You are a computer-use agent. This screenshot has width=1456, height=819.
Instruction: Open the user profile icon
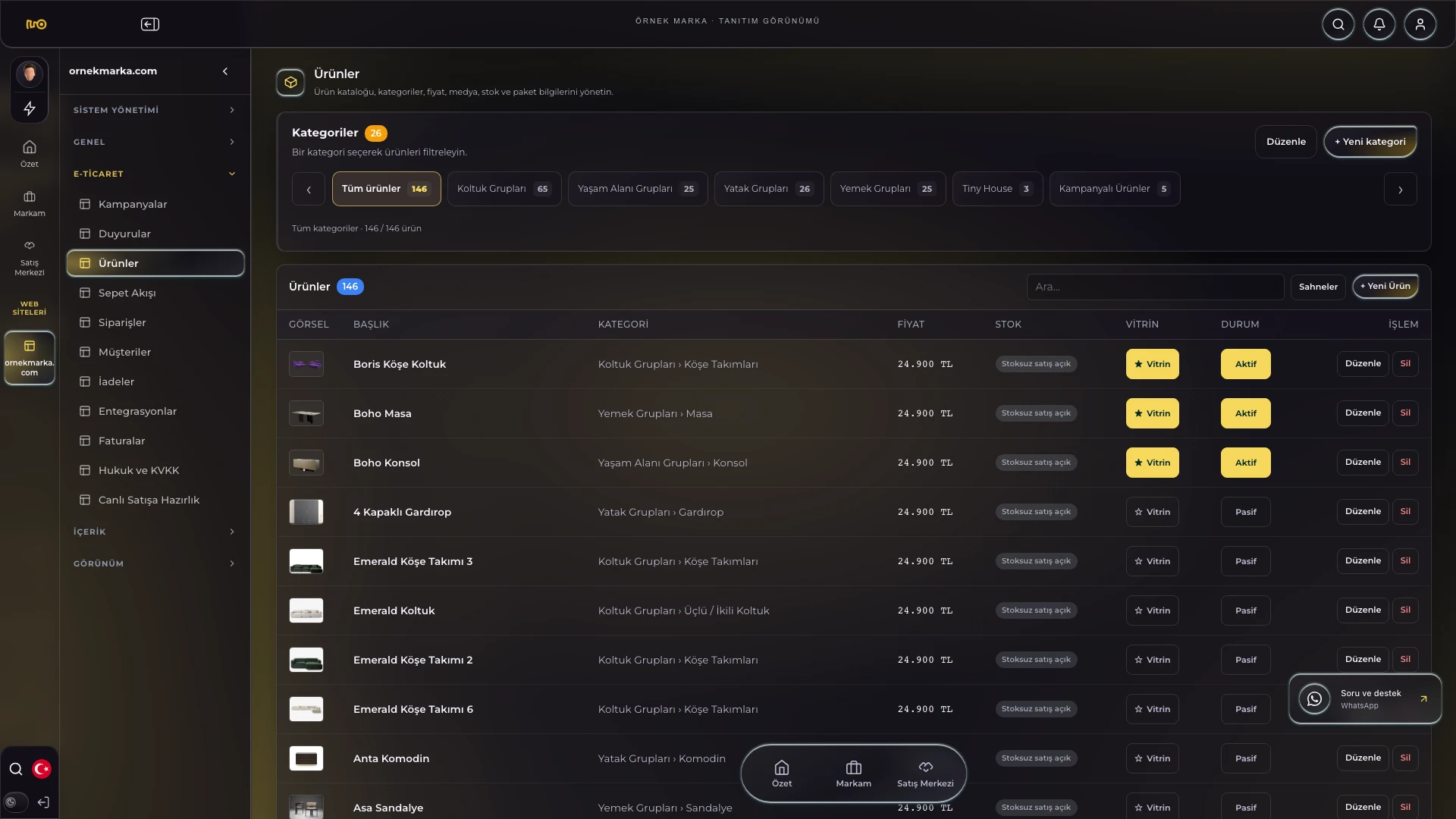pos(1420,24)
